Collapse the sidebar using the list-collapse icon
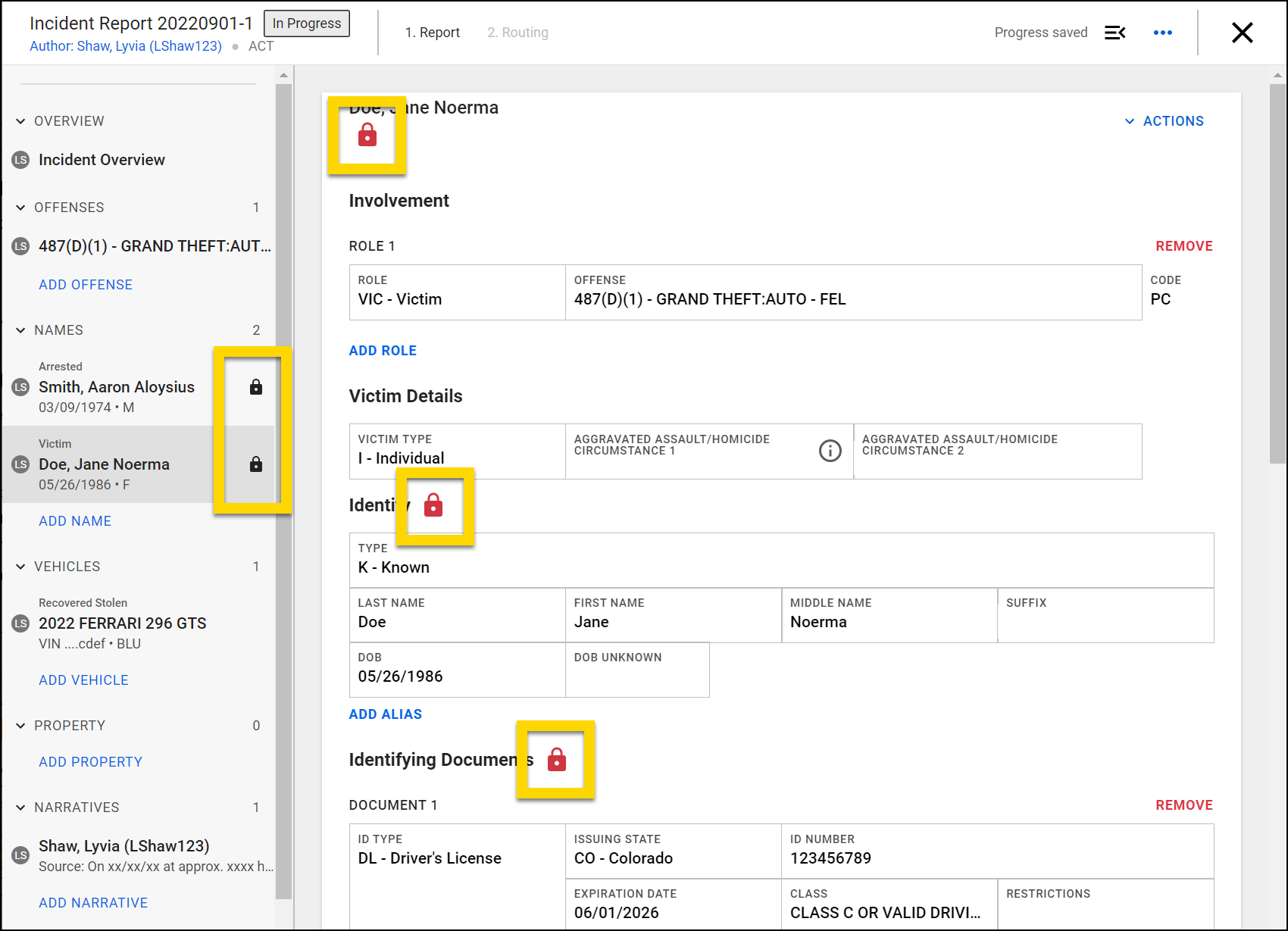 pyautogui.click(x=1114, y=33)
